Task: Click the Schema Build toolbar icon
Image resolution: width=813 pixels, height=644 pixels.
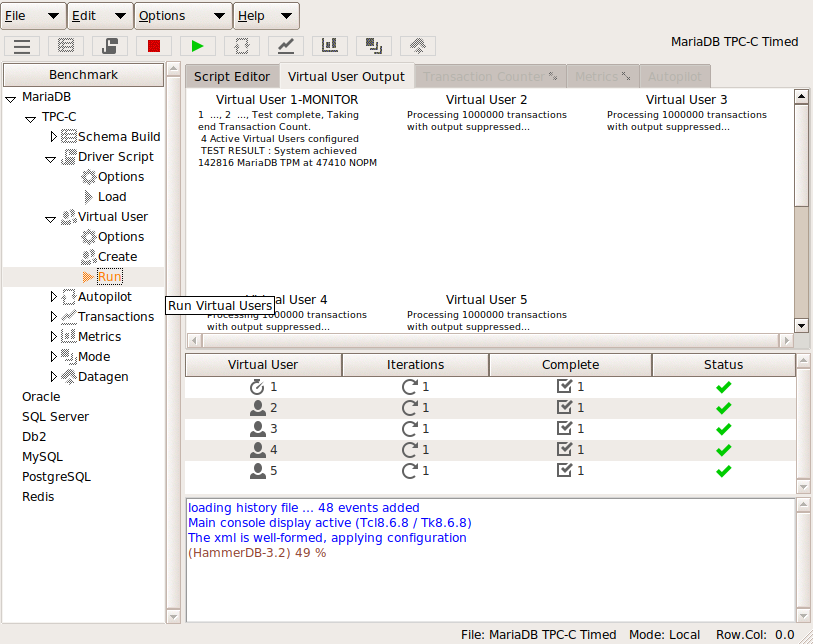Action: [x=66, y=46]
